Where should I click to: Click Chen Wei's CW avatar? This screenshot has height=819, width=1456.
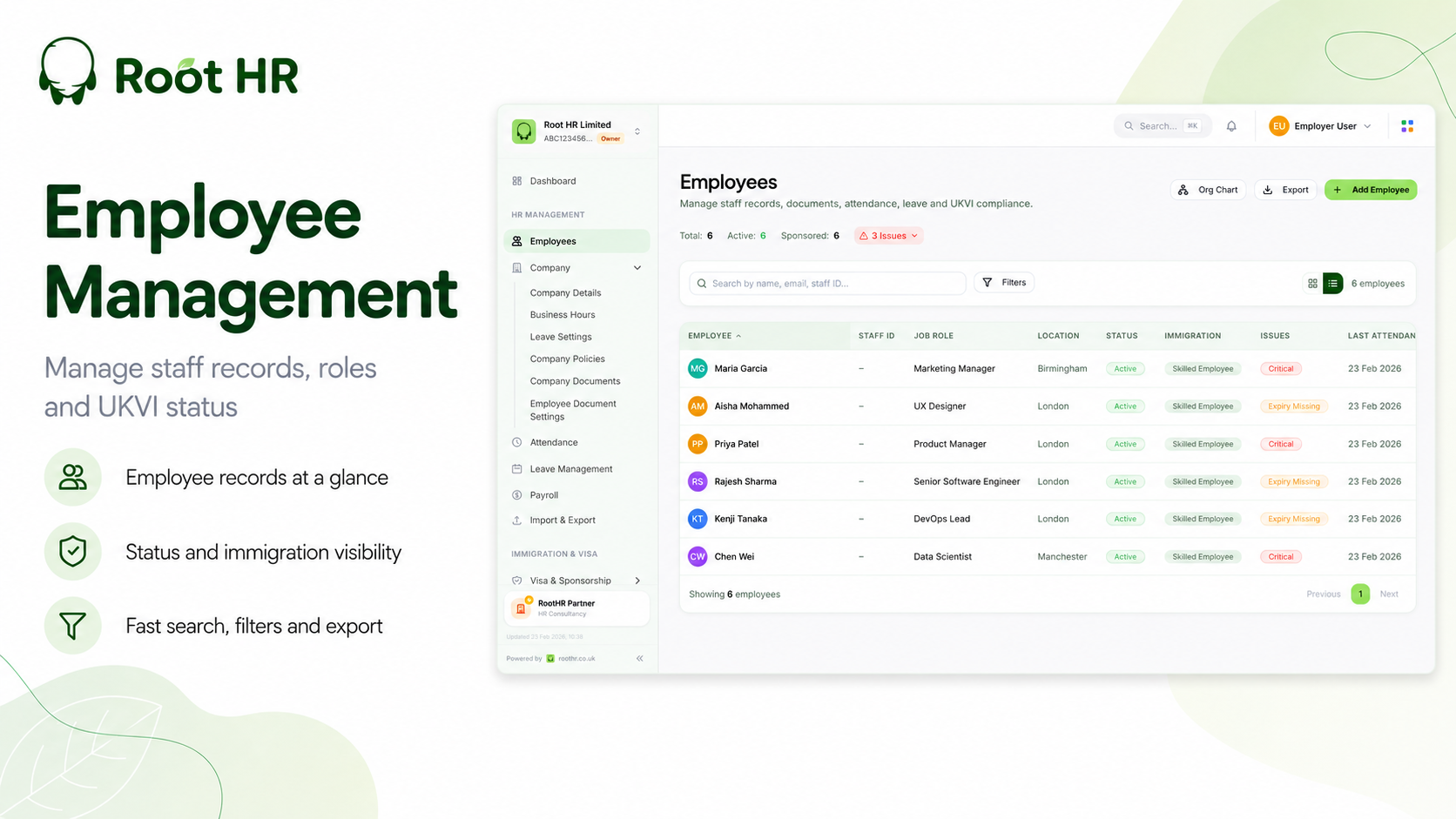coord(698,556)
